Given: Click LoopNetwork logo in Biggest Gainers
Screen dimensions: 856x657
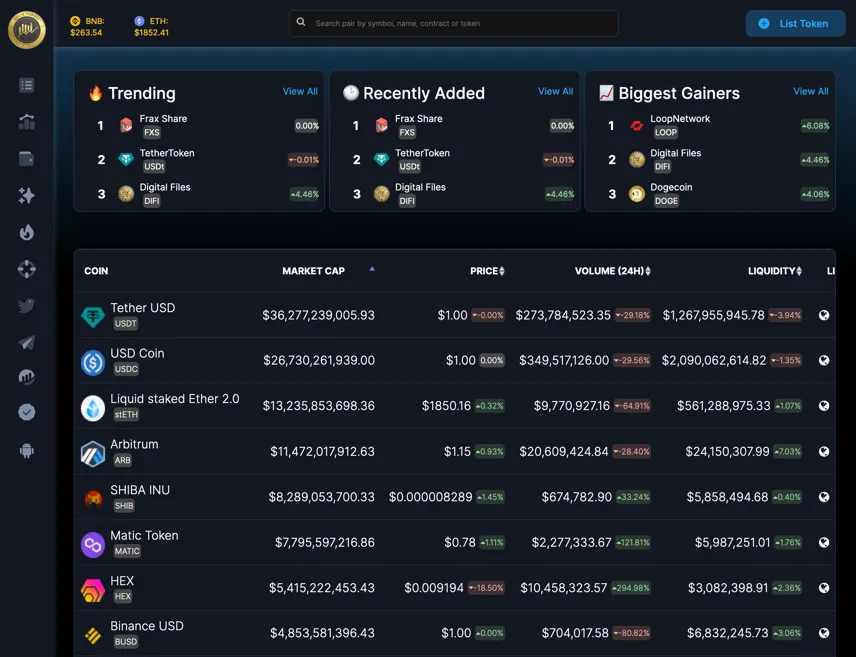Looking at the screenshot, I should [x=637, y=126].
